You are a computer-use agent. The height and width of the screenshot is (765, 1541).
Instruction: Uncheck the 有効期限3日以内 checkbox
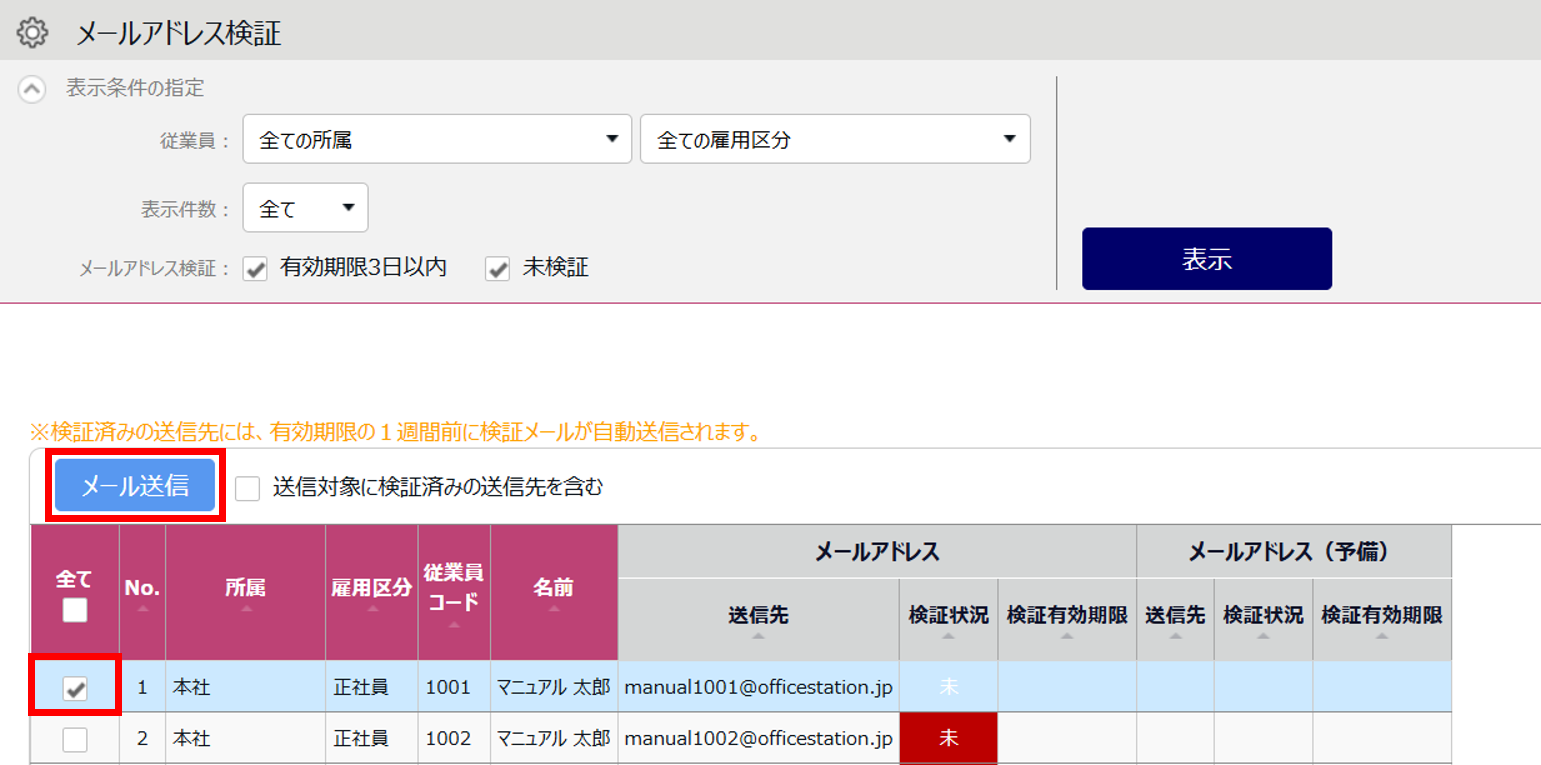coord(256,268)
